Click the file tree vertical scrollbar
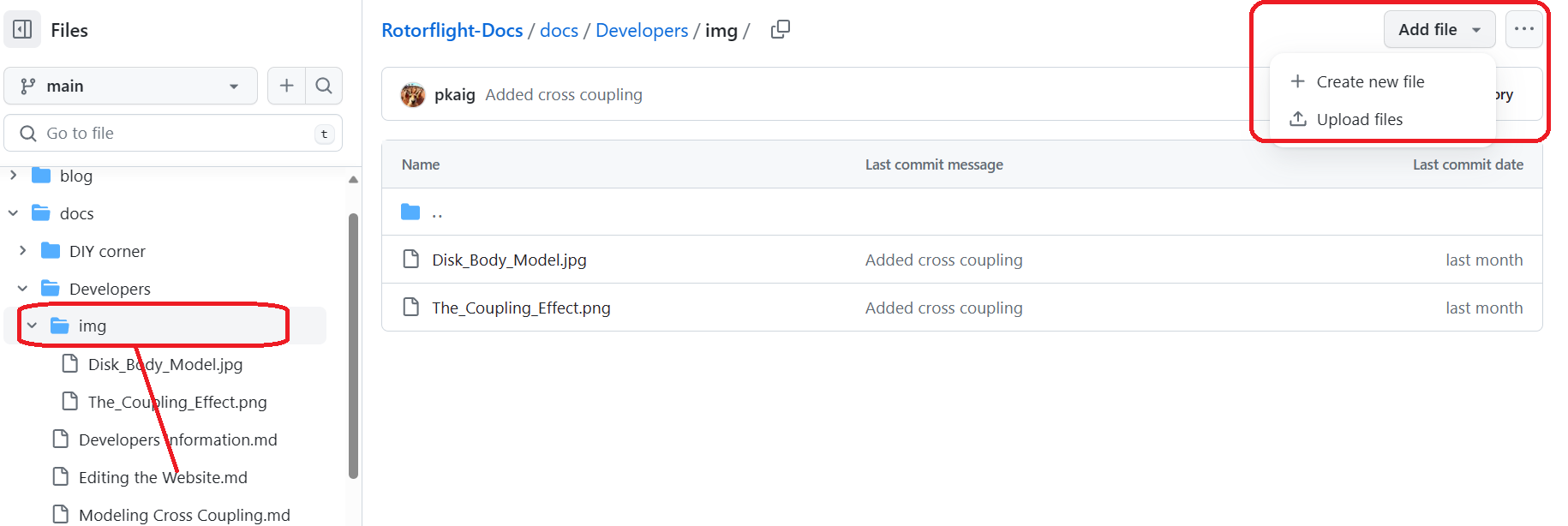 pyautogui.click(x=353, y=343)
